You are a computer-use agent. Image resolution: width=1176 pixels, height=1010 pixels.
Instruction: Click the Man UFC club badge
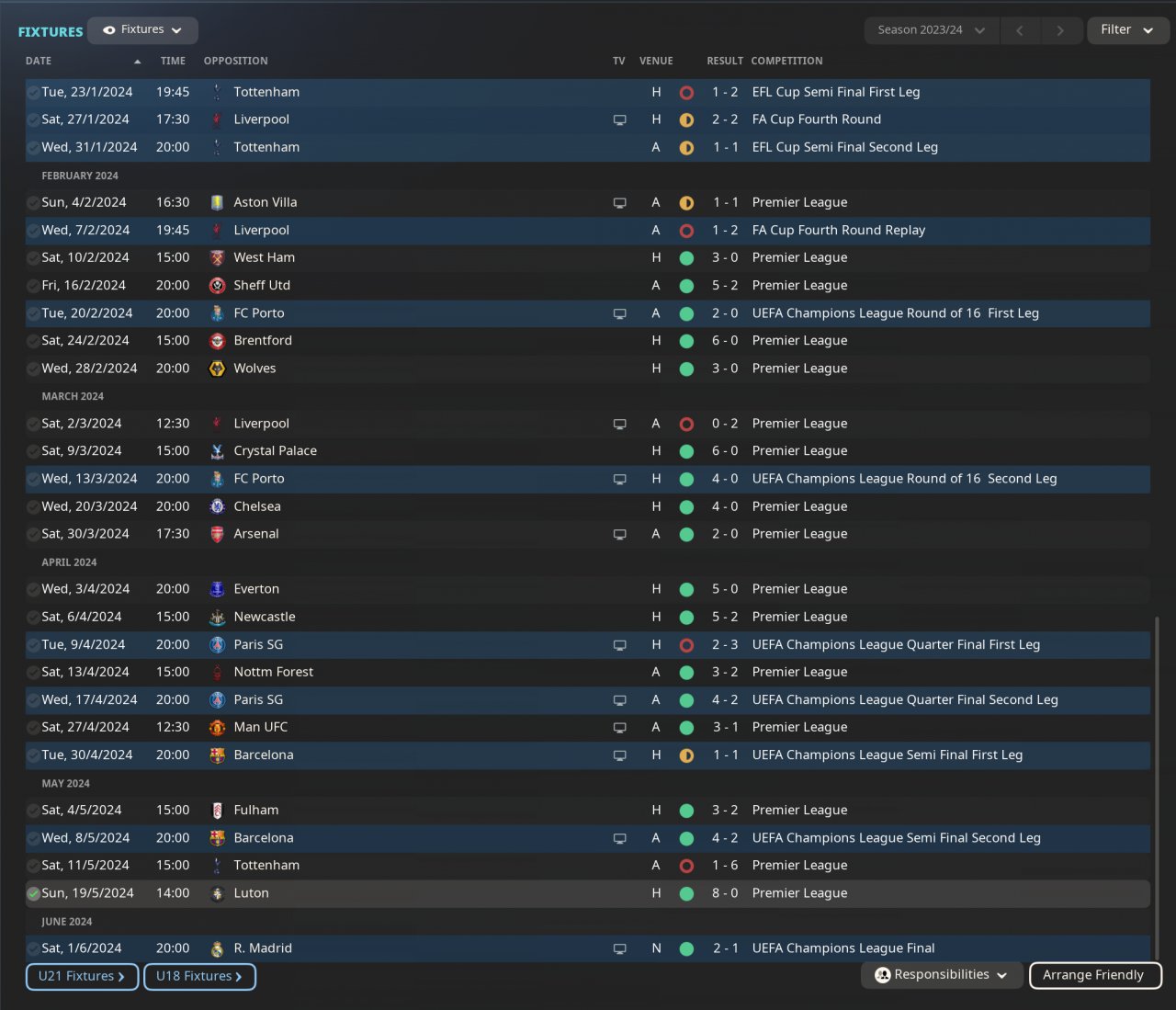click(217, 727)
